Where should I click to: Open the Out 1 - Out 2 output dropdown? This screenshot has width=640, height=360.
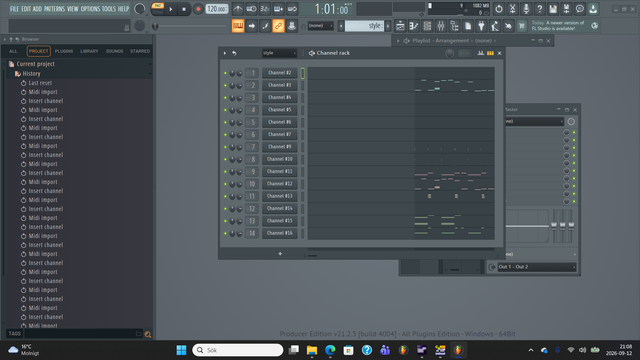537,267
